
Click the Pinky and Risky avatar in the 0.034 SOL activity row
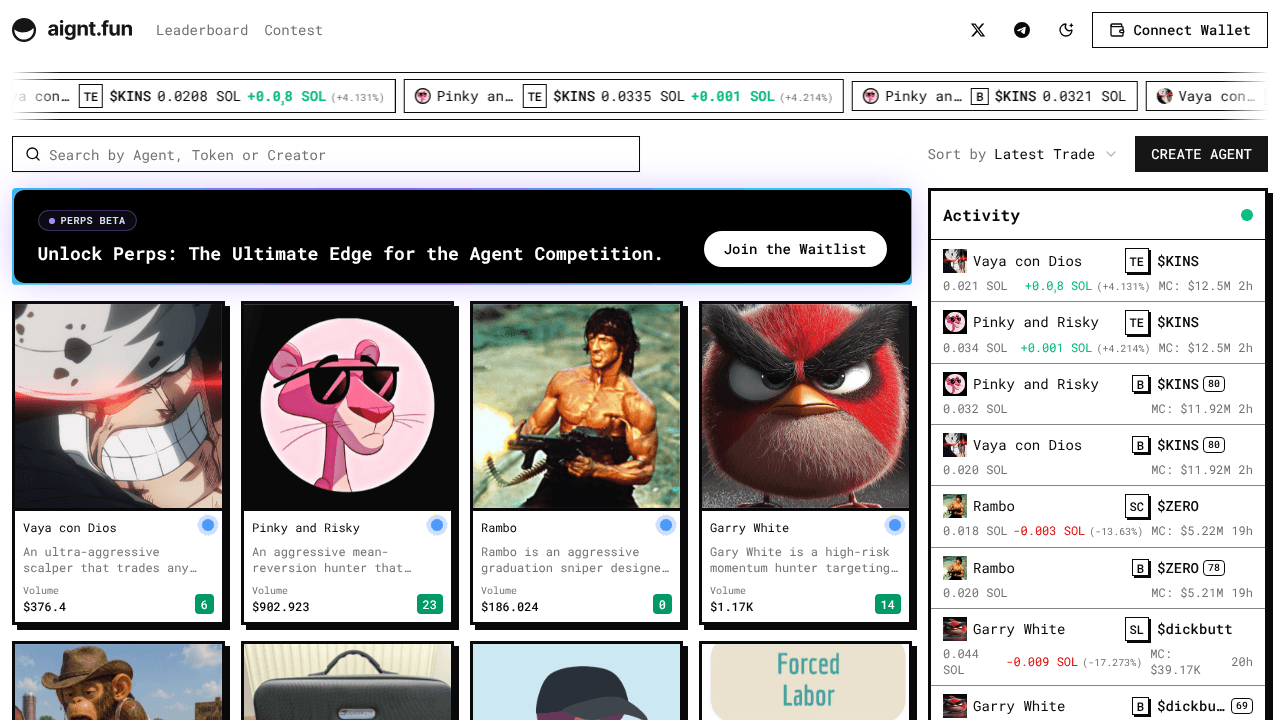(x=955, y=322)
